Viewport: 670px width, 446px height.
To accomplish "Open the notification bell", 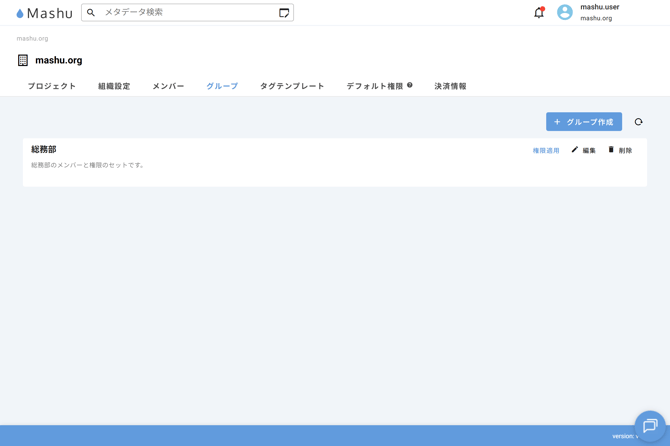I will pos(539,13).
